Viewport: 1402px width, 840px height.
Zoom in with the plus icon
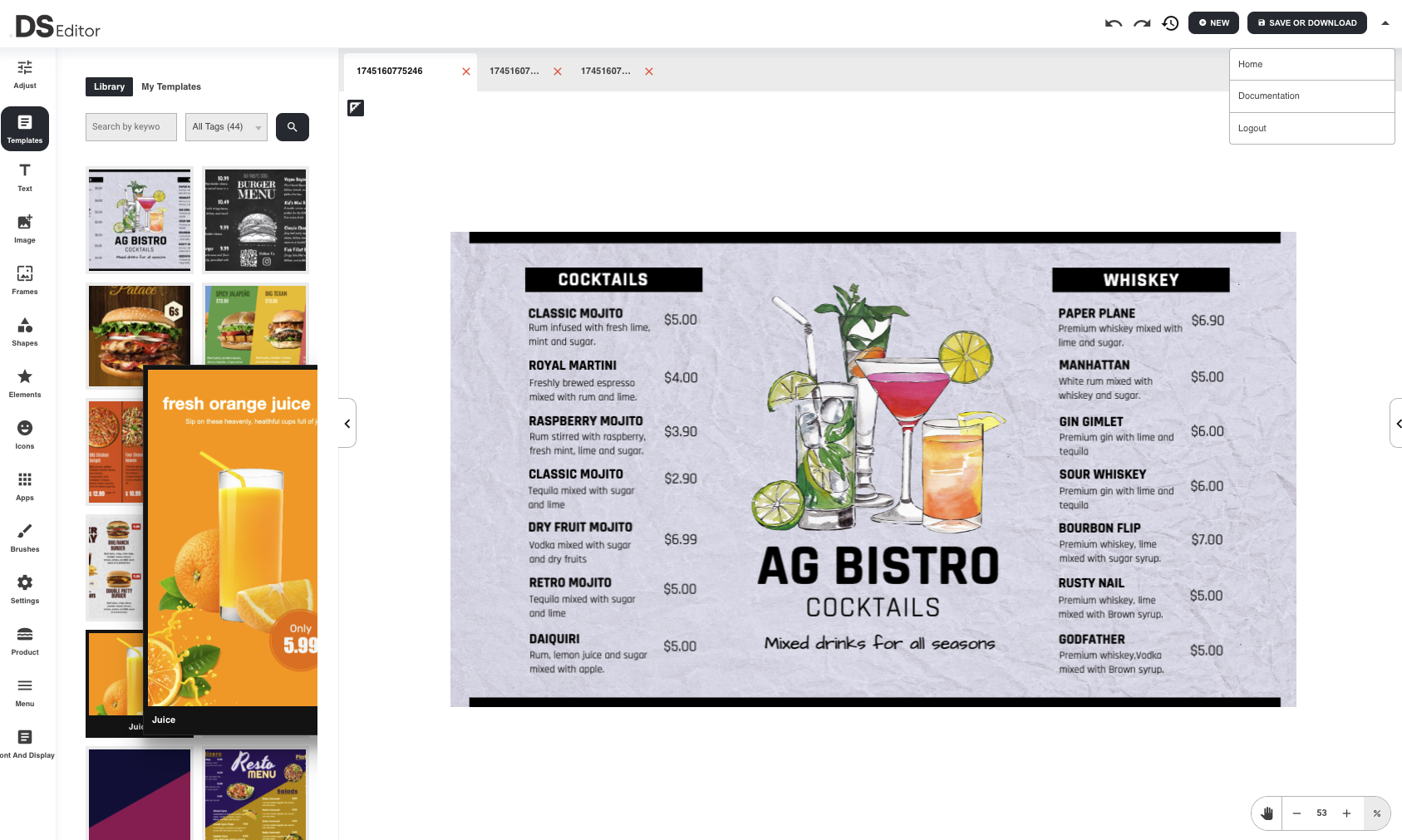click(1346, 813)
